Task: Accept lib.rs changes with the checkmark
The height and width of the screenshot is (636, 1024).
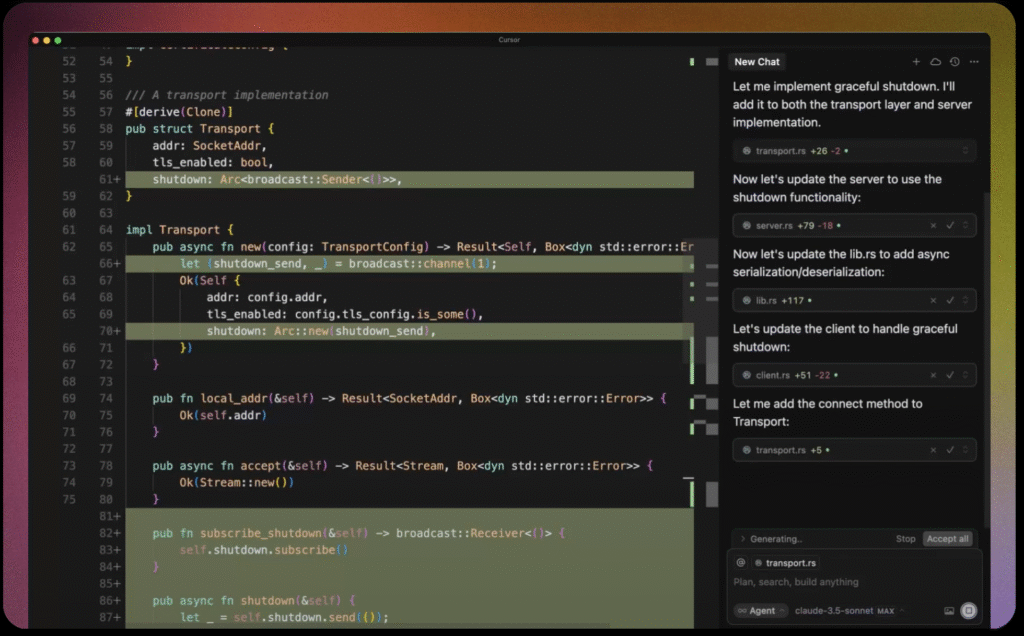Action: point(950,300)
